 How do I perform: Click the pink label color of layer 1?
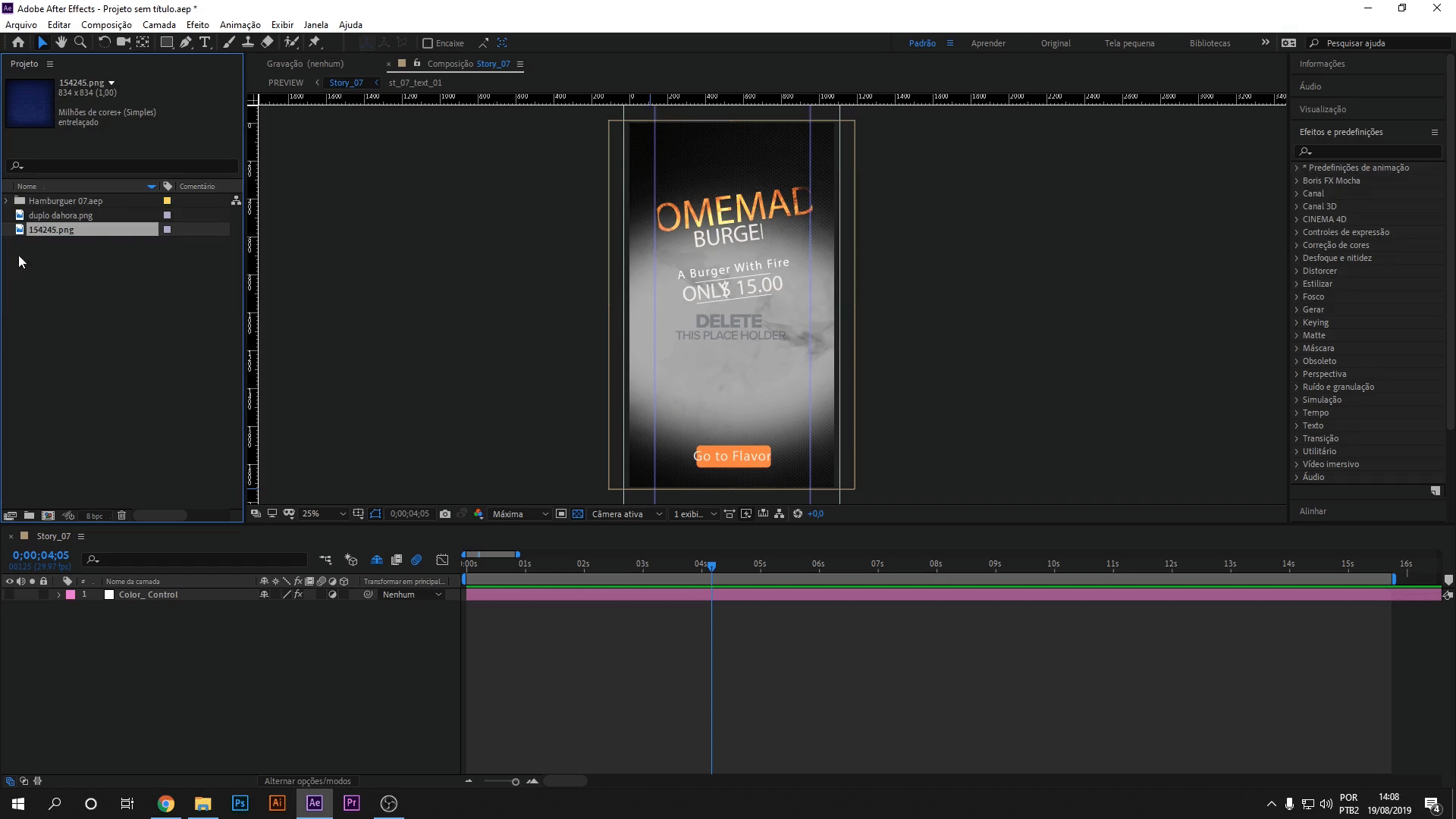71,595
